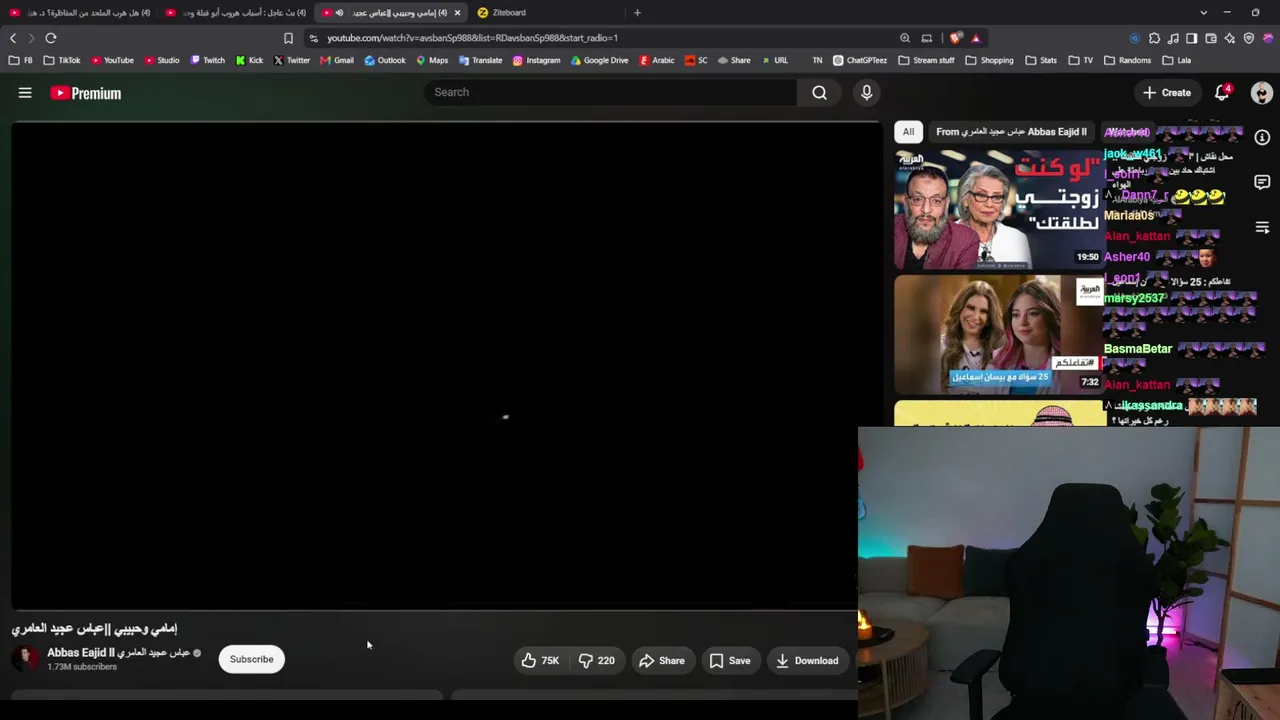Viewport: 1280px width, 720px height.
Task: Select the From Abbas Eajid II chip
Action: coord(1011,132)
